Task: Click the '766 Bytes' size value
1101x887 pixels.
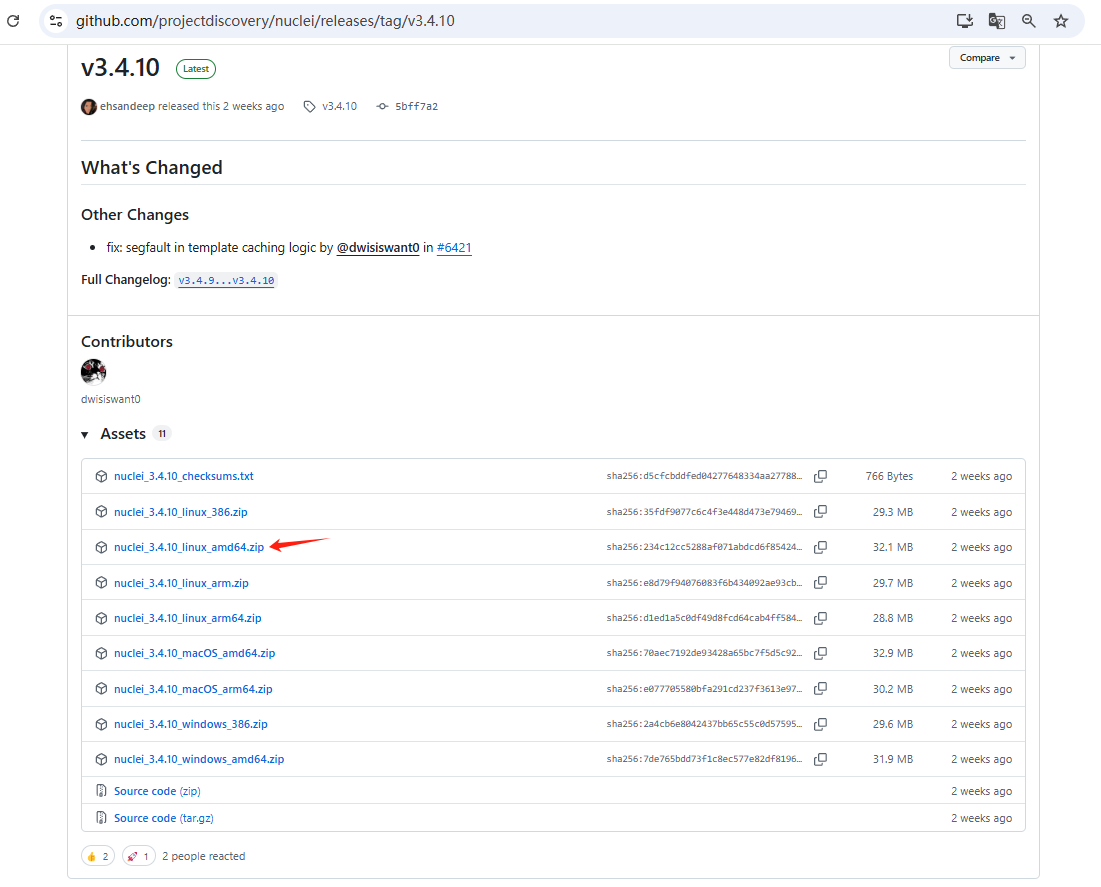Action: 889,476
